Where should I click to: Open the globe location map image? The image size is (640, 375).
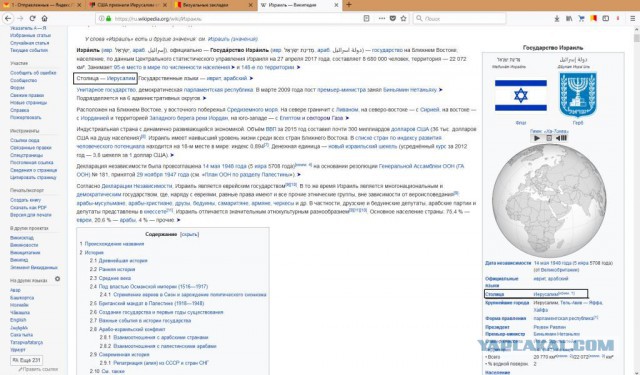coord(549,201)
